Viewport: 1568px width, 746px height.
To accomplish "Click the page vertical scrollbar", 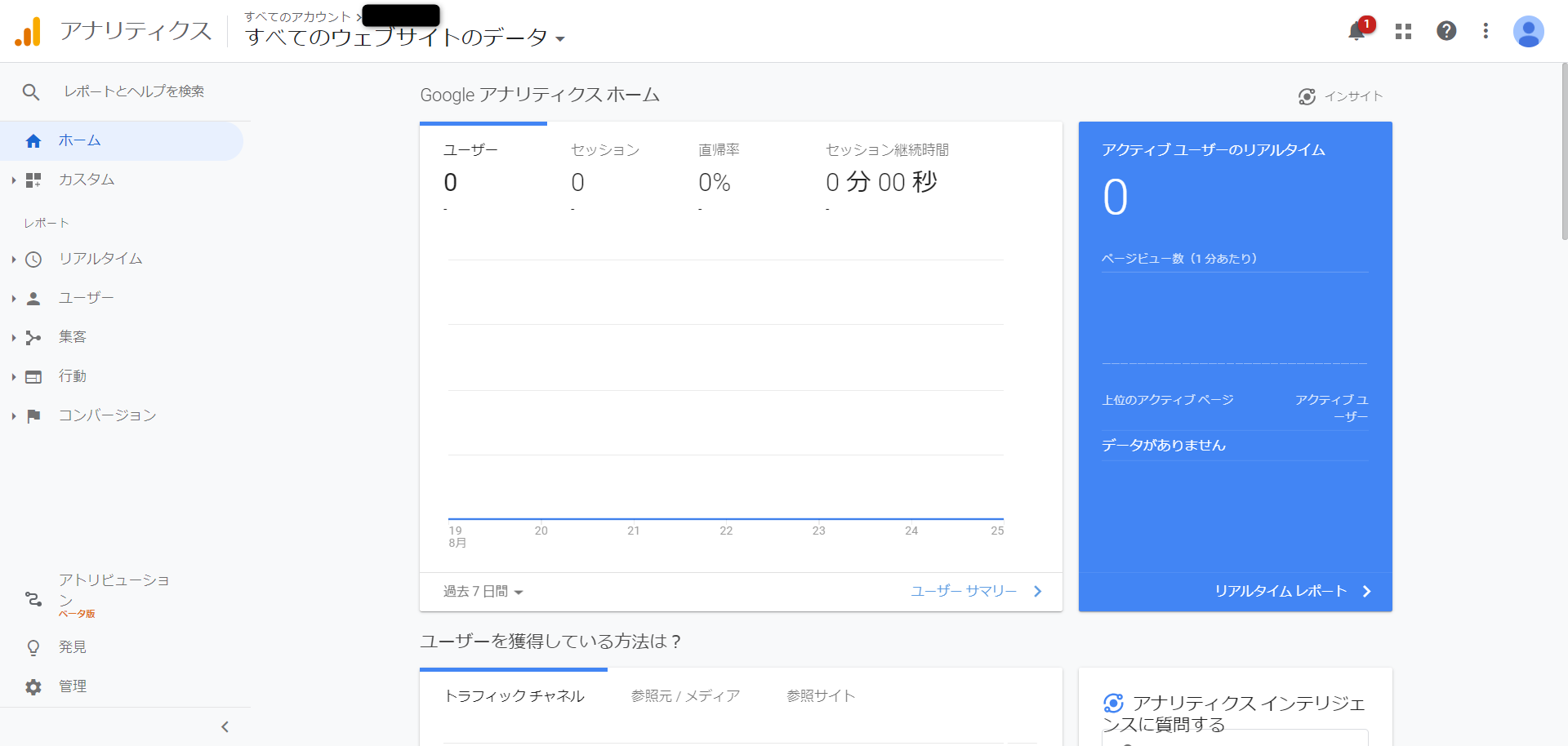I will [x=1564, y=151].
